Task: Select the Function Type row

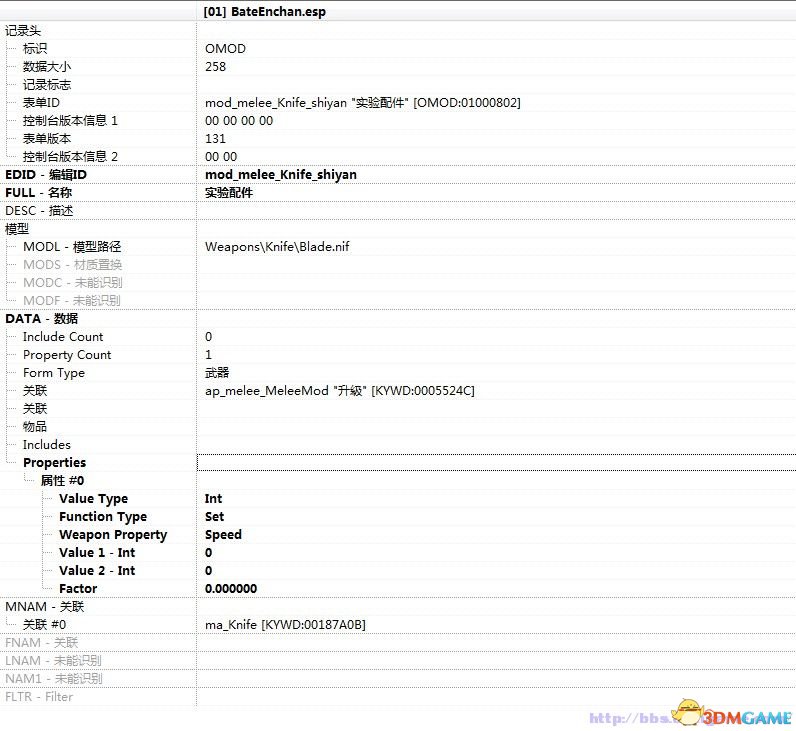Action: (x=103, y=517)
